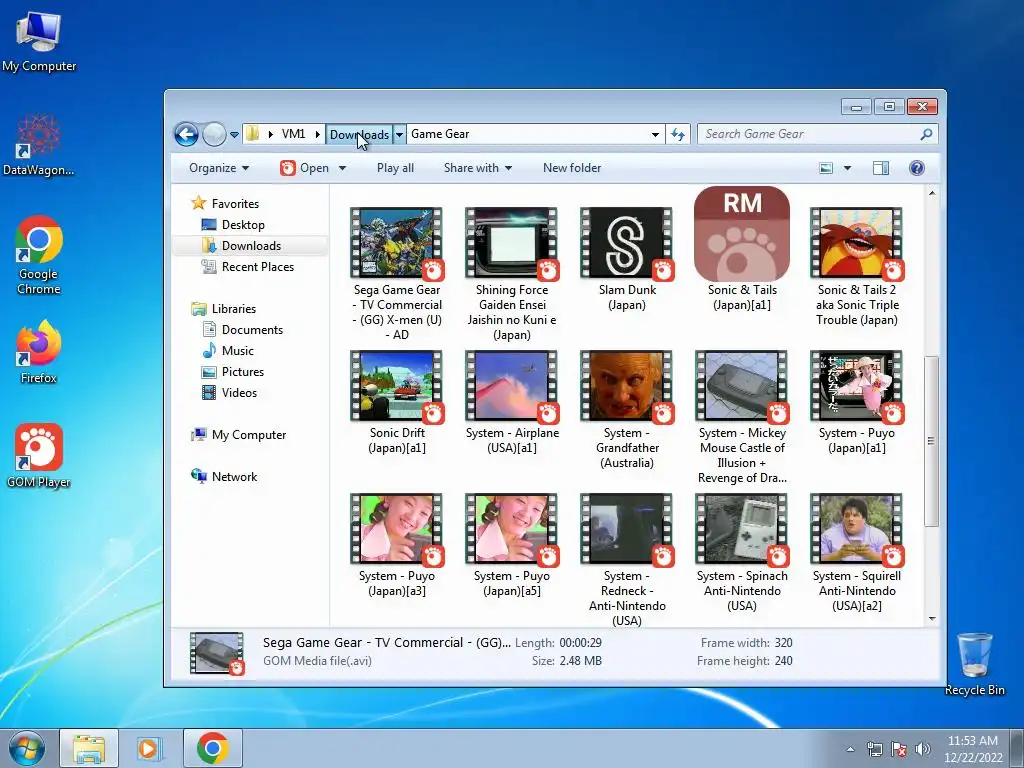Click the Downloads breadcrumb segment

359,135
